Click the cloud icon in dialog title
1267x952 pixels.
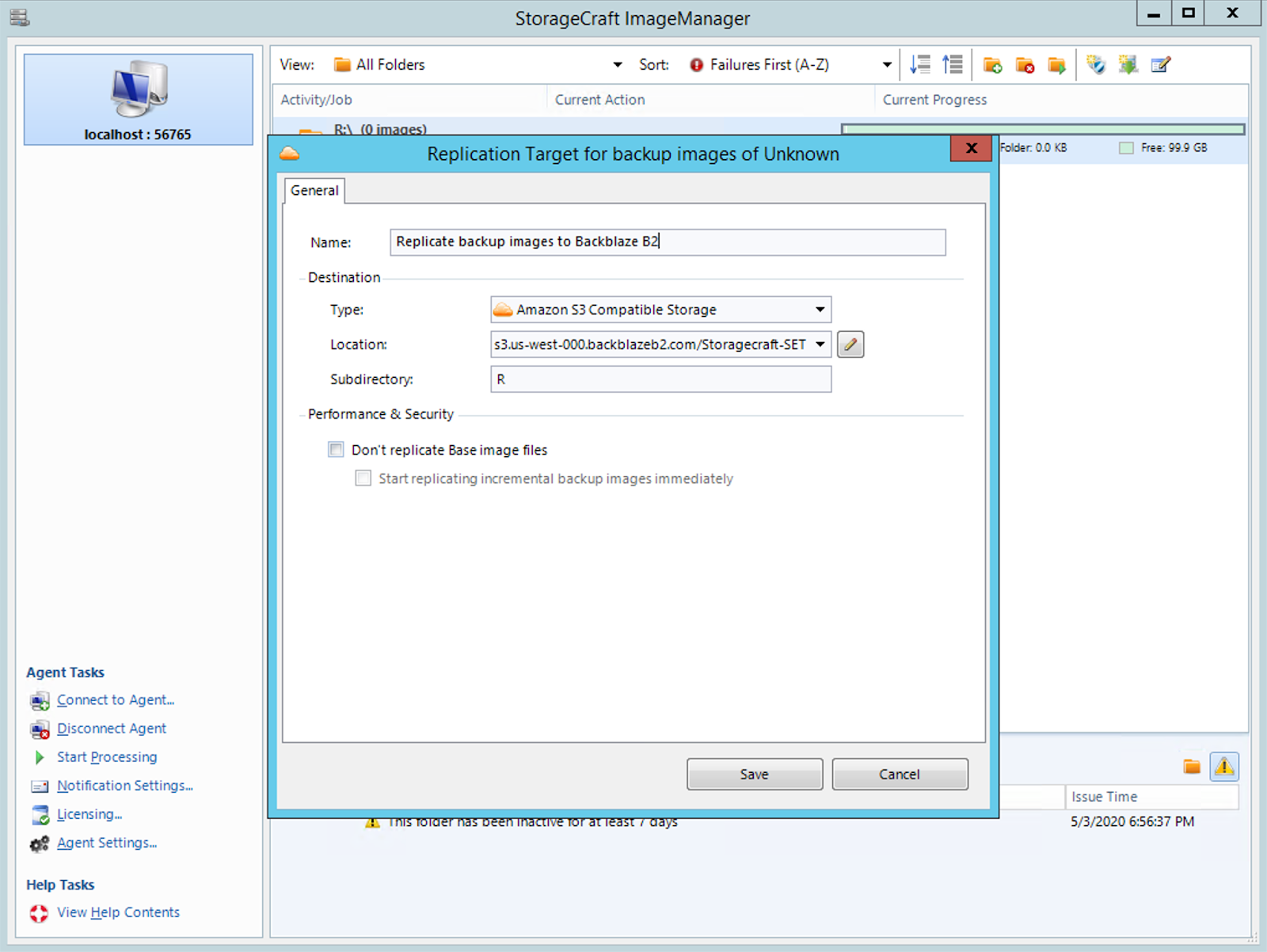click(x=290, y=153)
